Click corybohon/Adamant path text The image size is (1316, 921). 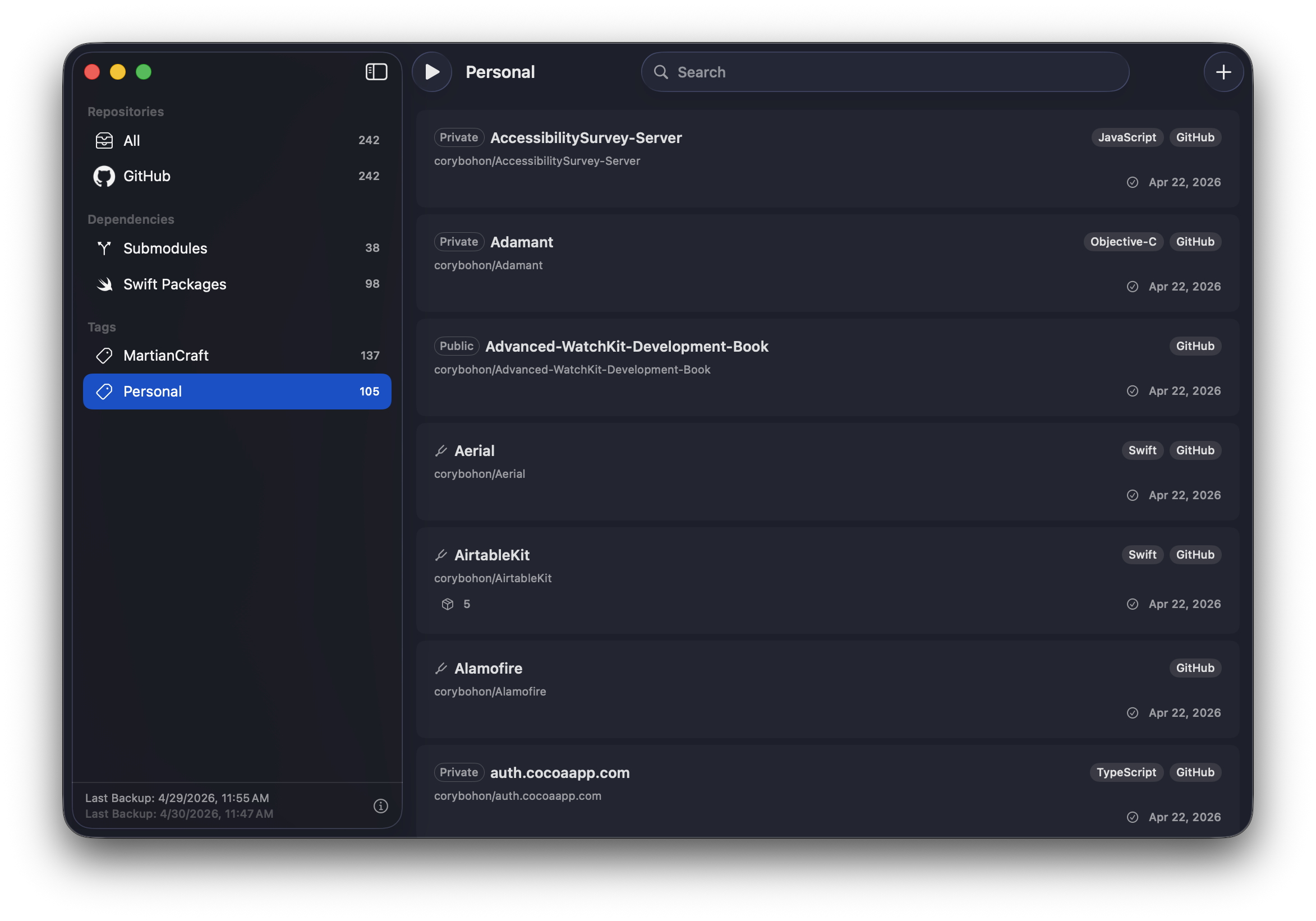point(489,265)
